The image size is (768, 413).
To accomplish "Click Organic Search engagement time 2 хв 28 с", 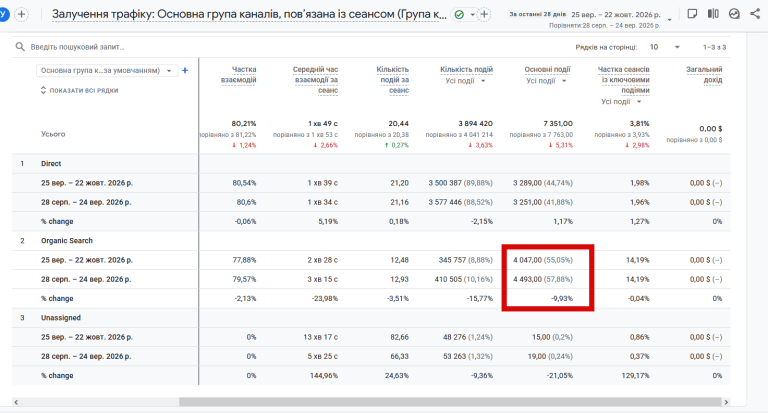I will 323,260.
